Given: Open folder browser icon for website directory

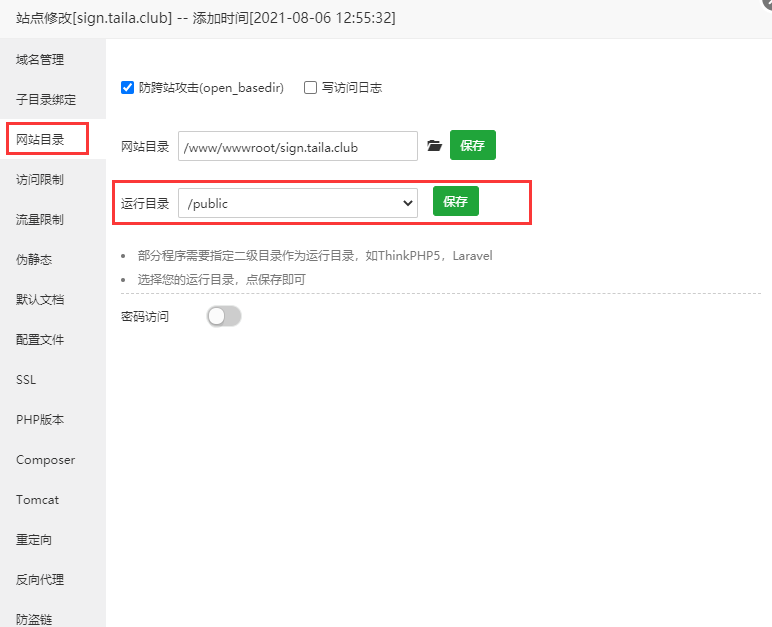Looking at the screenshot, I should tap(434, 146).
